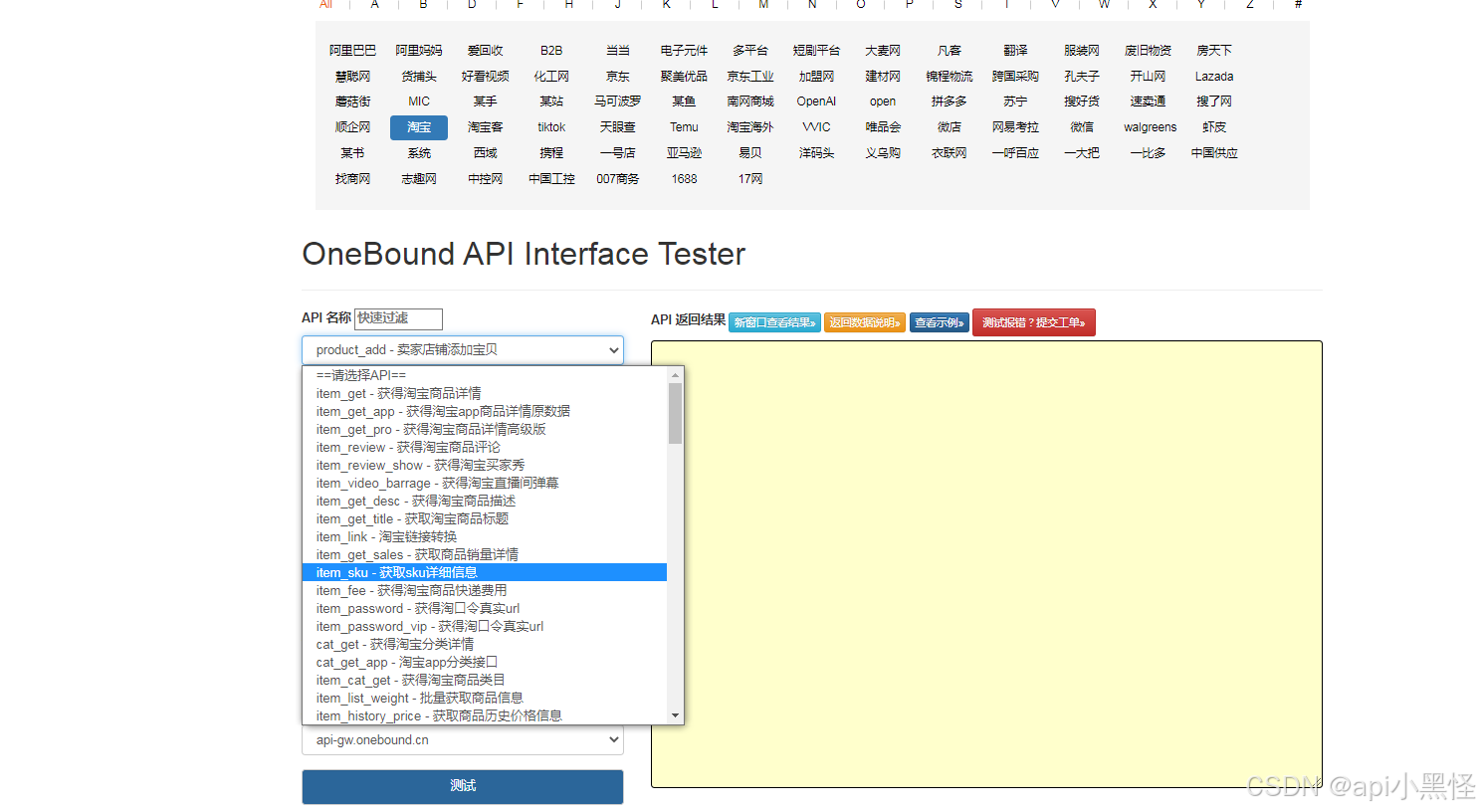1480x812 pixels.
Task: Select item_list_weight option
Action: coord(485,698)
